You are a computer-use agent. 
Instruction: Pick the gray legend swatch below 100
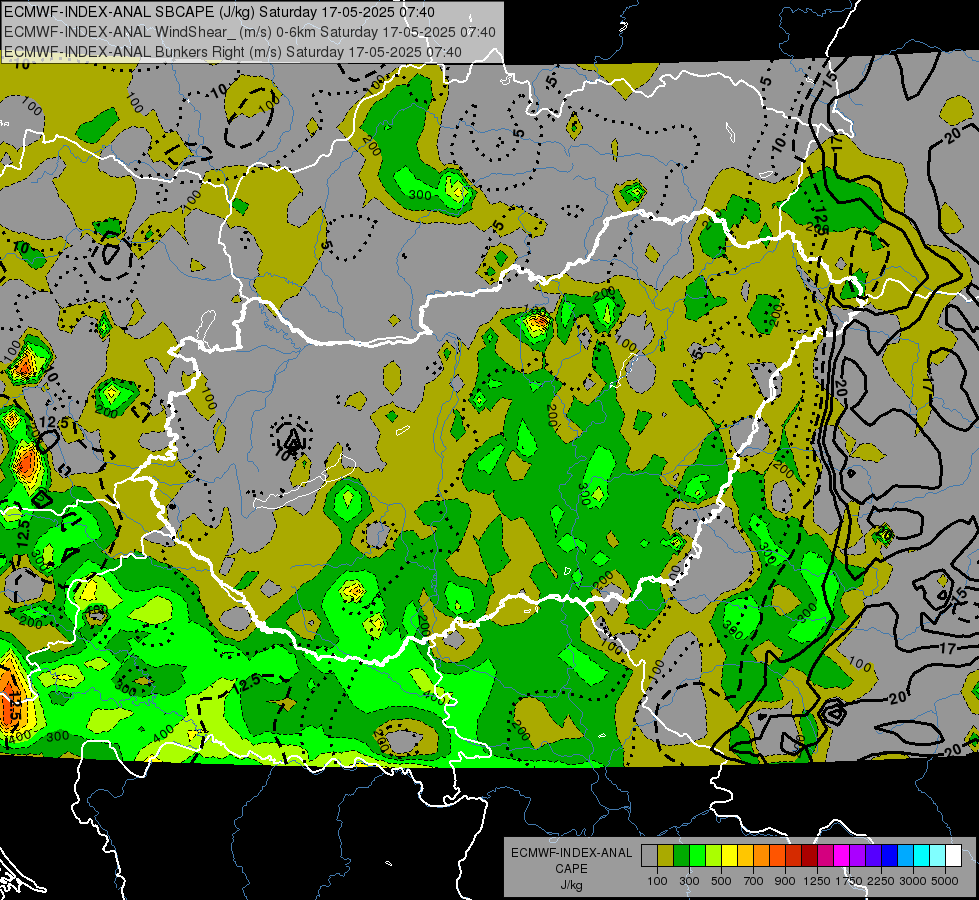coord(649,855)
